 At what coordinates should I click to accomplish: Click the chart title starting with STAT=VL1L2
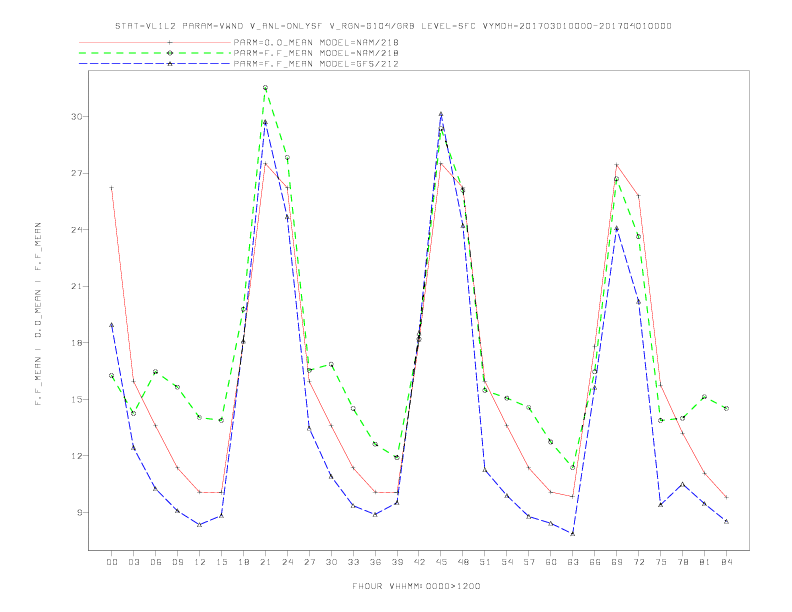pos(393,26)
